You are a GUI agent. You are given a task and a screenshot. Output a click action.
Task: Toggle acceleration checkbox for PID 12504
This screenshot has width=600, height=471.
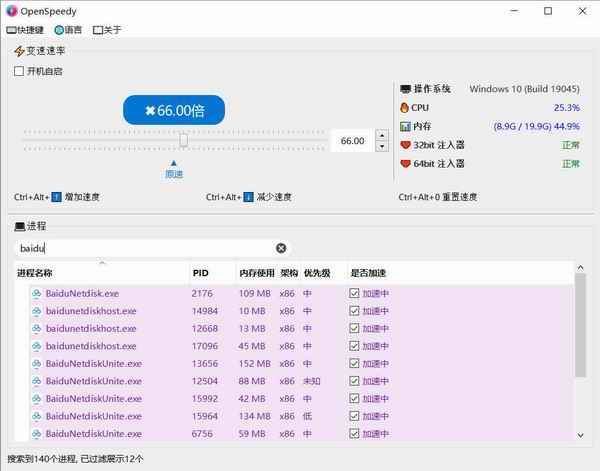[354, 381]
